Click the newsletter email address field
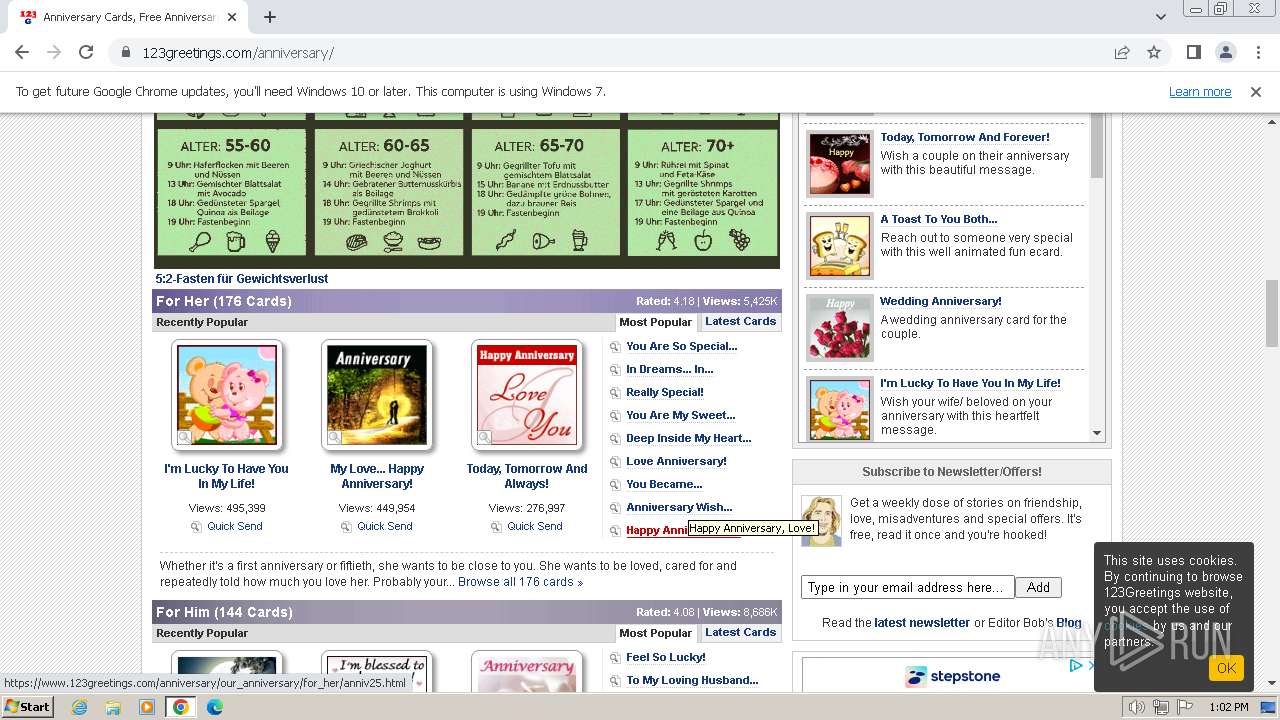Viewport: 1280px width, 720px height. (x=908, y=587)
